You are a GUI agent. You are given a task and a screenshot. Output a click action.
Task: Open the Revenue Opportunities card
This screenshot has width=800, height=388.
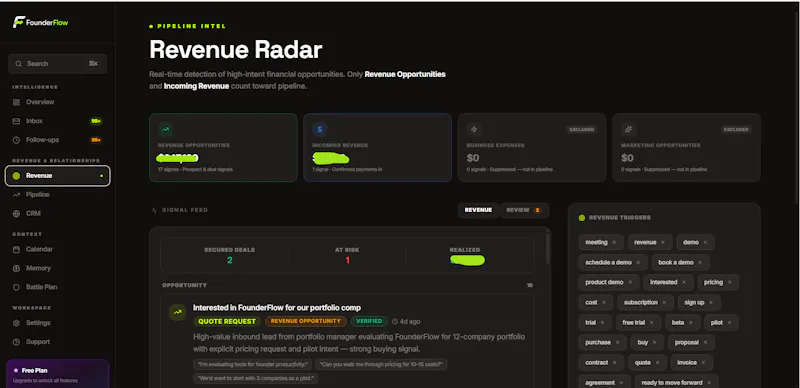click(x=223, y=148)
